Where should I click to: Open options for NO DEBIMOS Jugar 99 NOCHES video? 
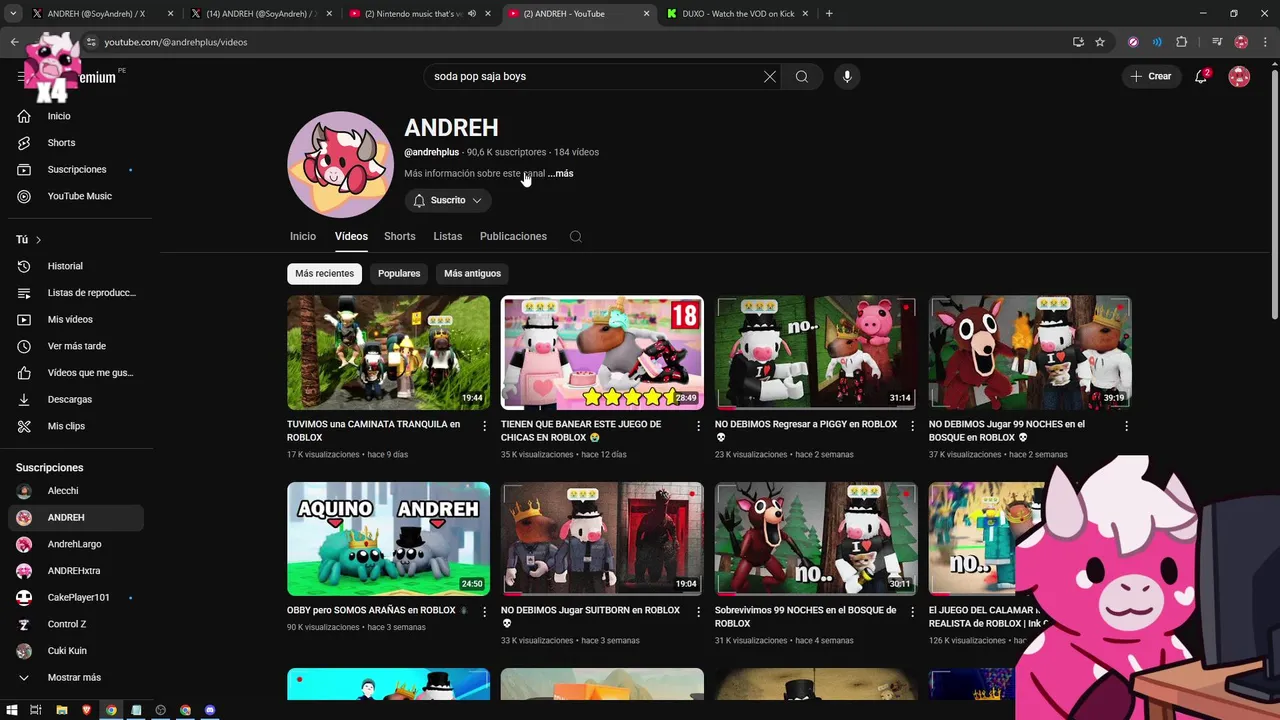1126,426
